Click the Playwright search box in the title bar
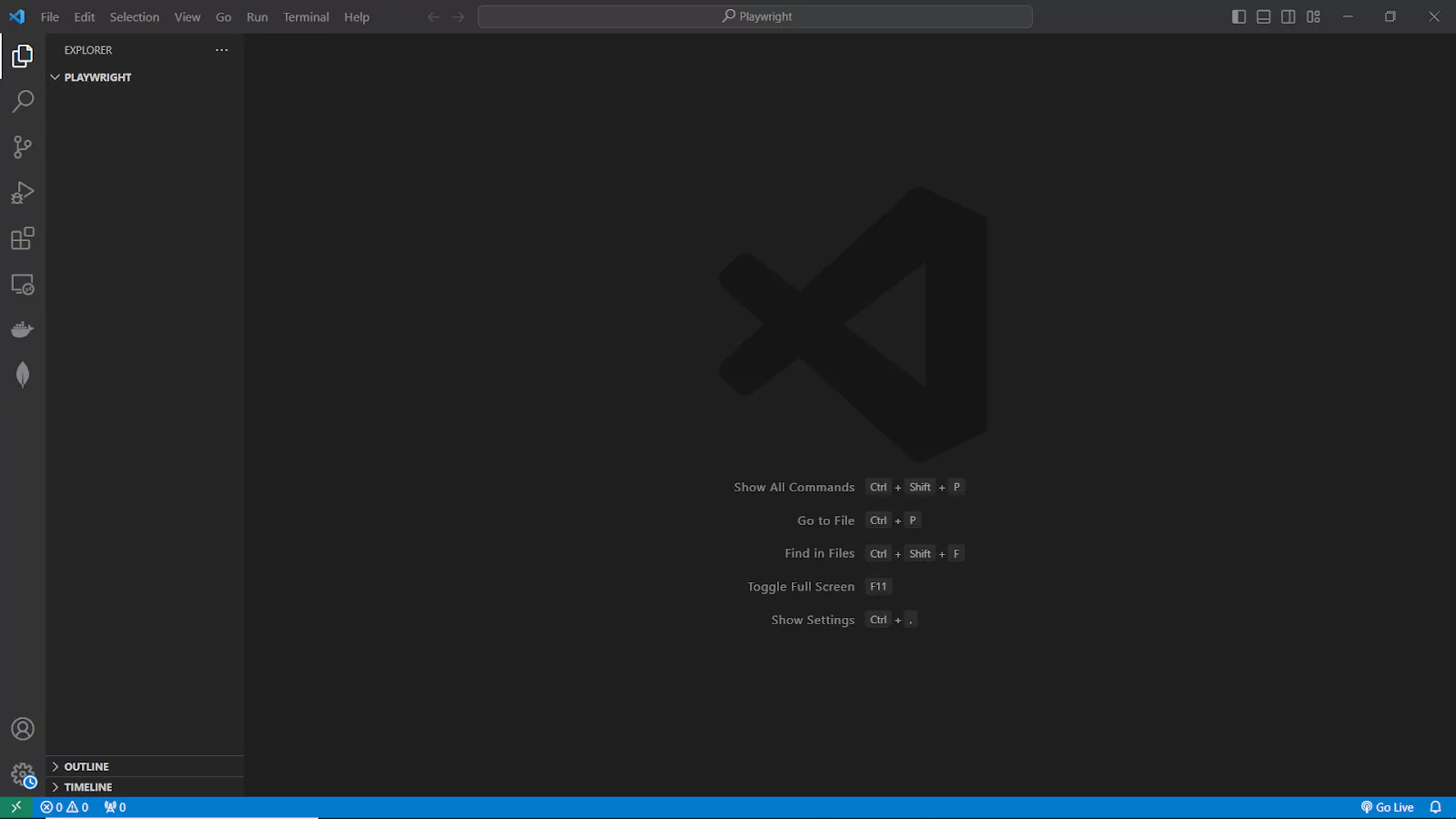1456x819 pixels. pos(755,16)
